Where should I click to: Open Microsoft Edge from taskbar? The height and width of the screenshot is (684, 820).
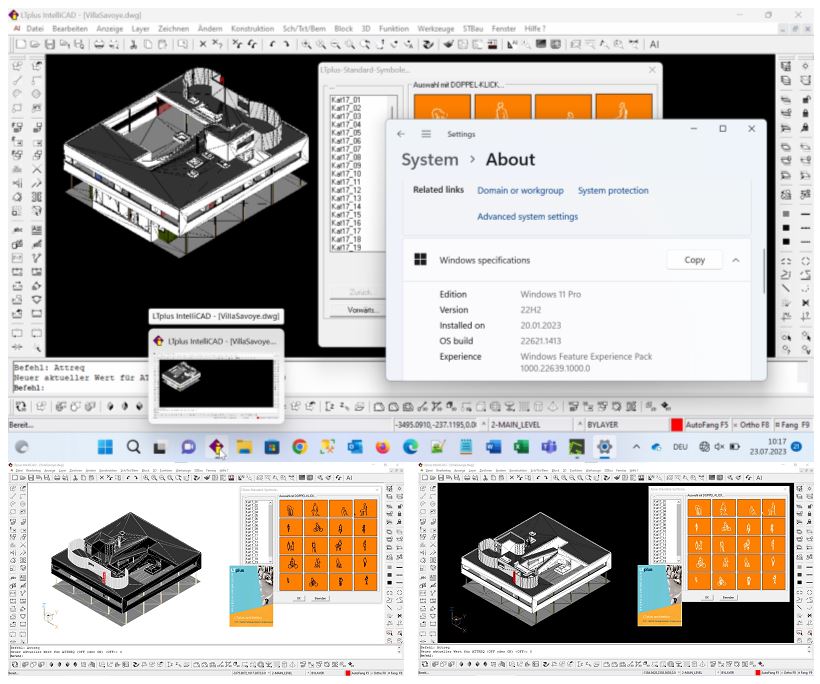pyautogui.click(x=411, y=447)
